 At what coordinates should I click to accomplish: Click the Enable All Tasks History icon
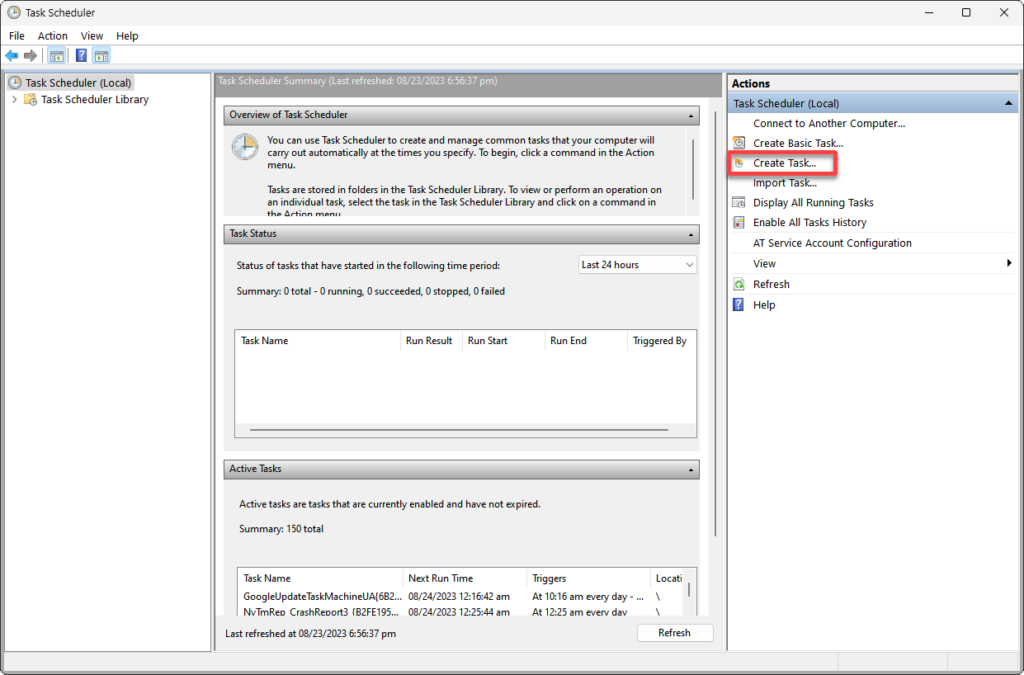(x=739, y=223)
